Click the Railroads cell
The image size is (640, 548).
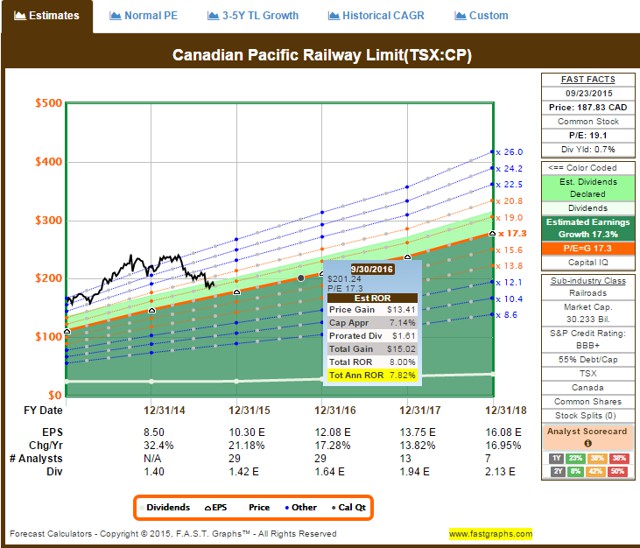588,293
